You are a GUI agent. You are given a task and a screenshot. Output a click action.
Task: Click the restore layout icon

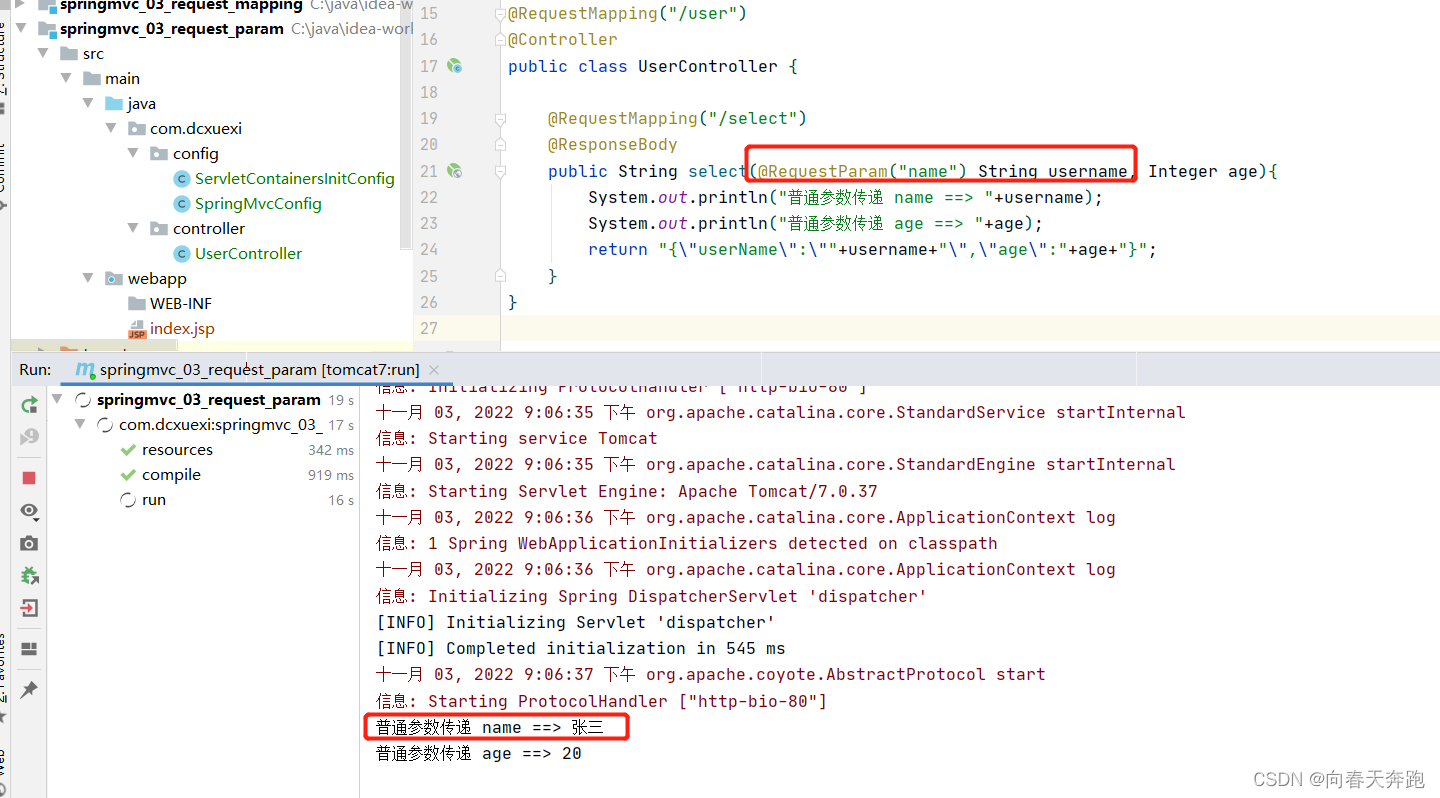tap(29, 649)
